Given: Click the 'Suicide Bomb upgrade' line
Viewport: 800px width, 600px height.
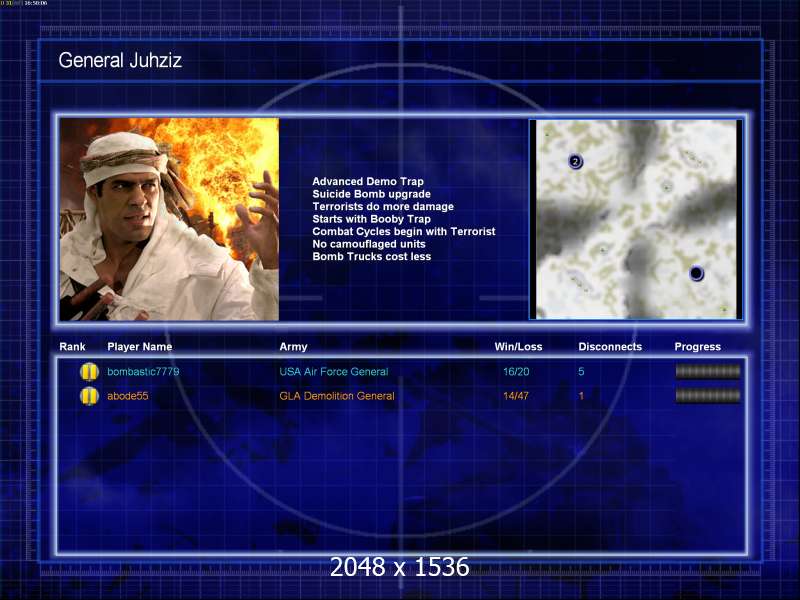Looking at the screenshot, I should click(371, 194).
